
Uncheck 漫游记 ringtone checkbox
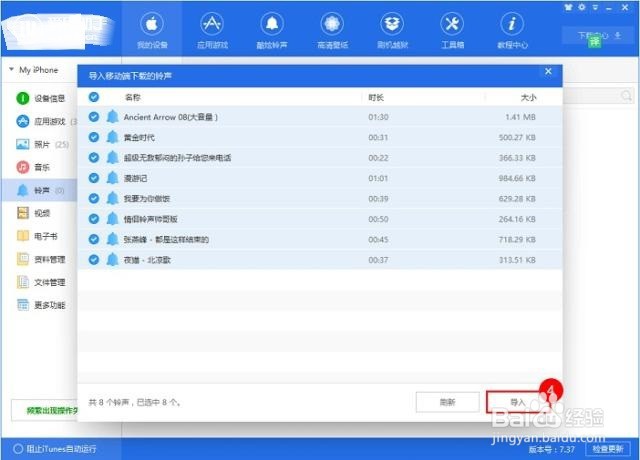(x=94, y=178)
